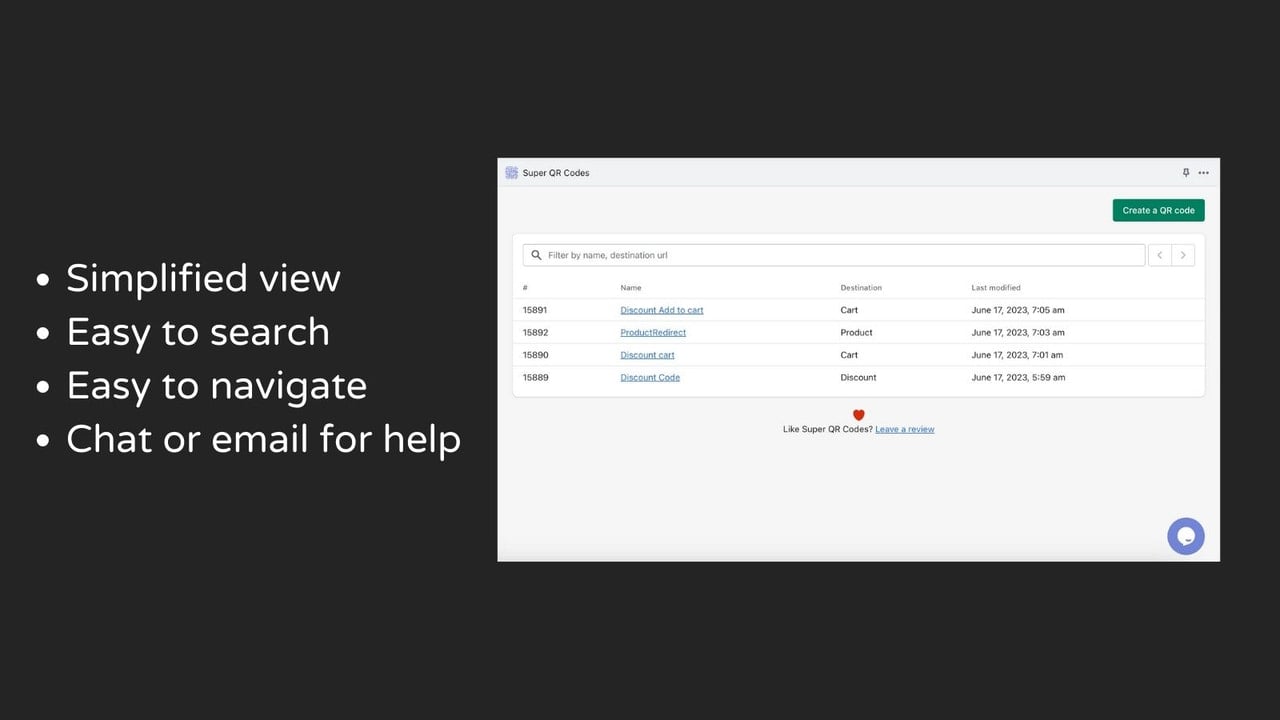Click the date June 17, 2023, 7:01 am
Viewport: 1280px width, 720px height.
pos(1018,355)
